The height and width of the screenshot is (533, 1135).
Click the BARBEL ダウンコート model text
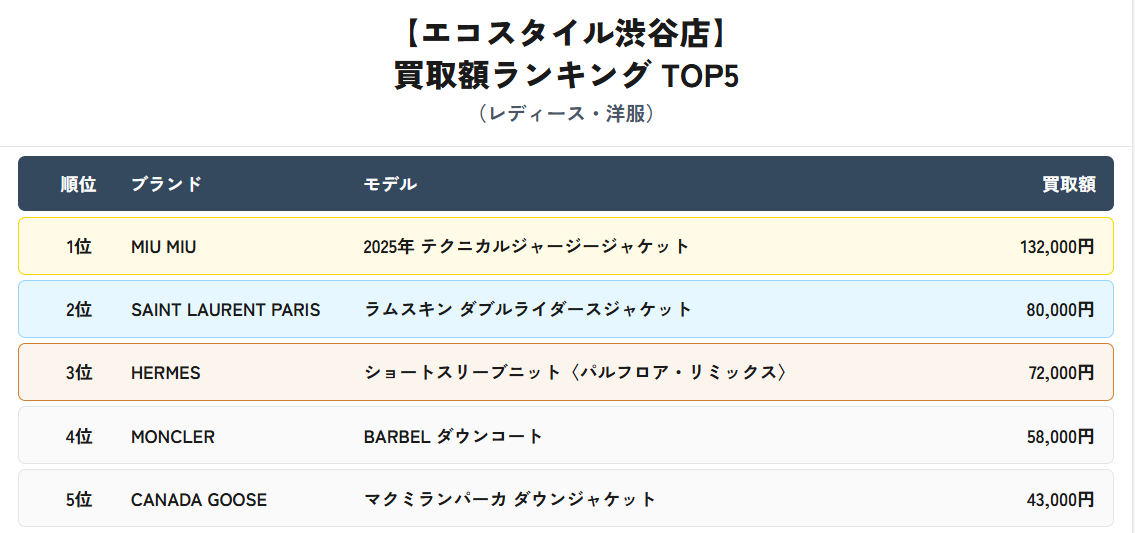[x=453, y=437]
